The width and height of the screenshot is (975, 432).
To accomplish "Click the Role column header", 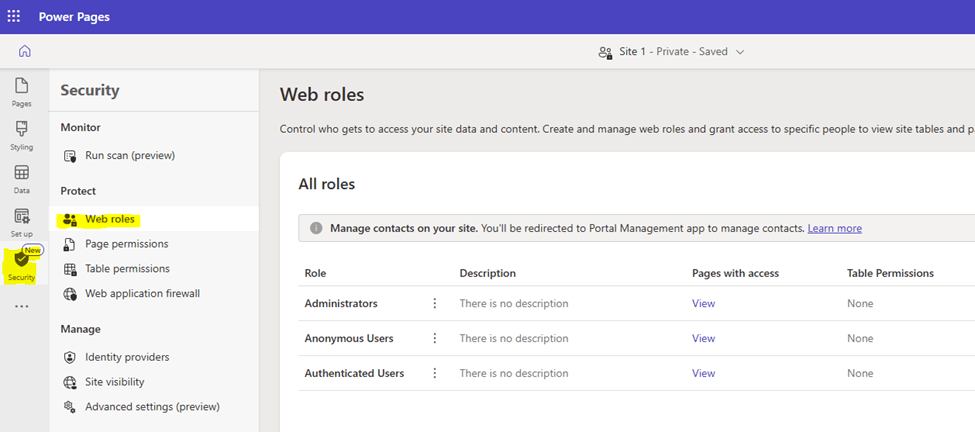I will point(315,273).
